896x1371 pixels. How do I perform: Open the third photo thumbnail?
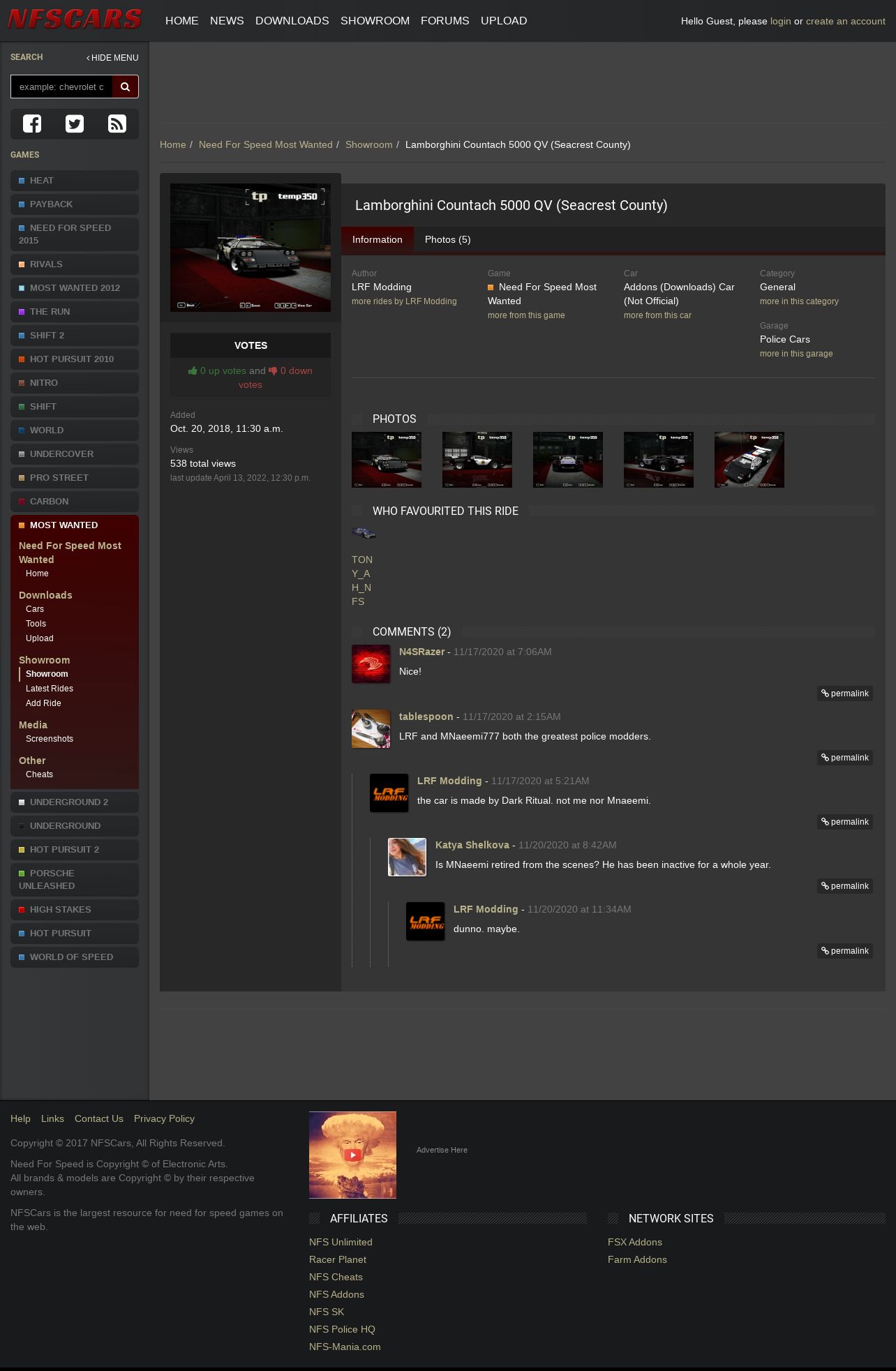(x=568, y=460)
